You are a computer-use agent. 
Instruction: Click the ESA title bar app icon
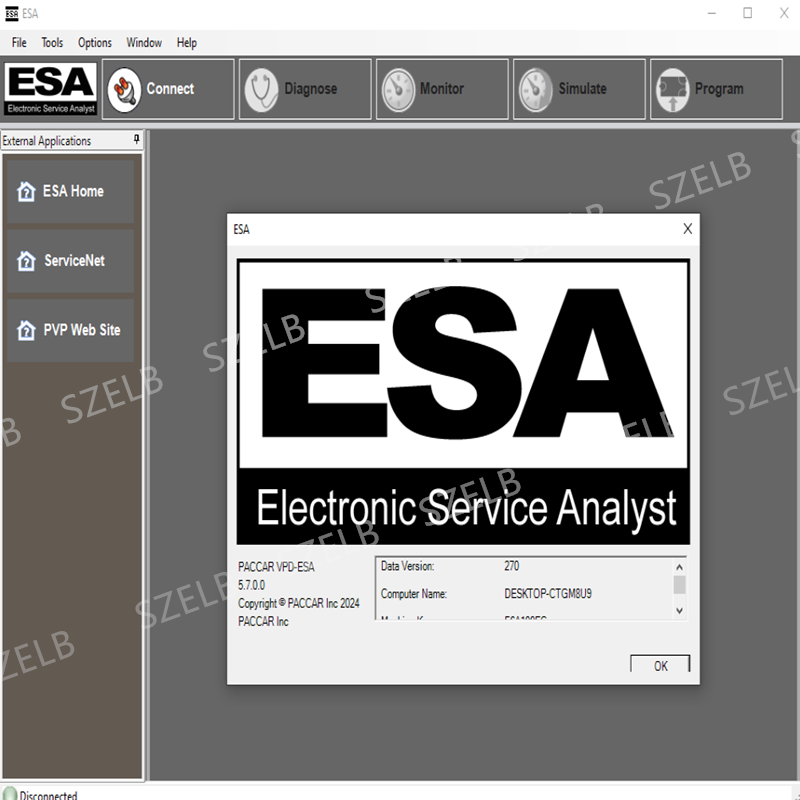(x=11, y=13)
